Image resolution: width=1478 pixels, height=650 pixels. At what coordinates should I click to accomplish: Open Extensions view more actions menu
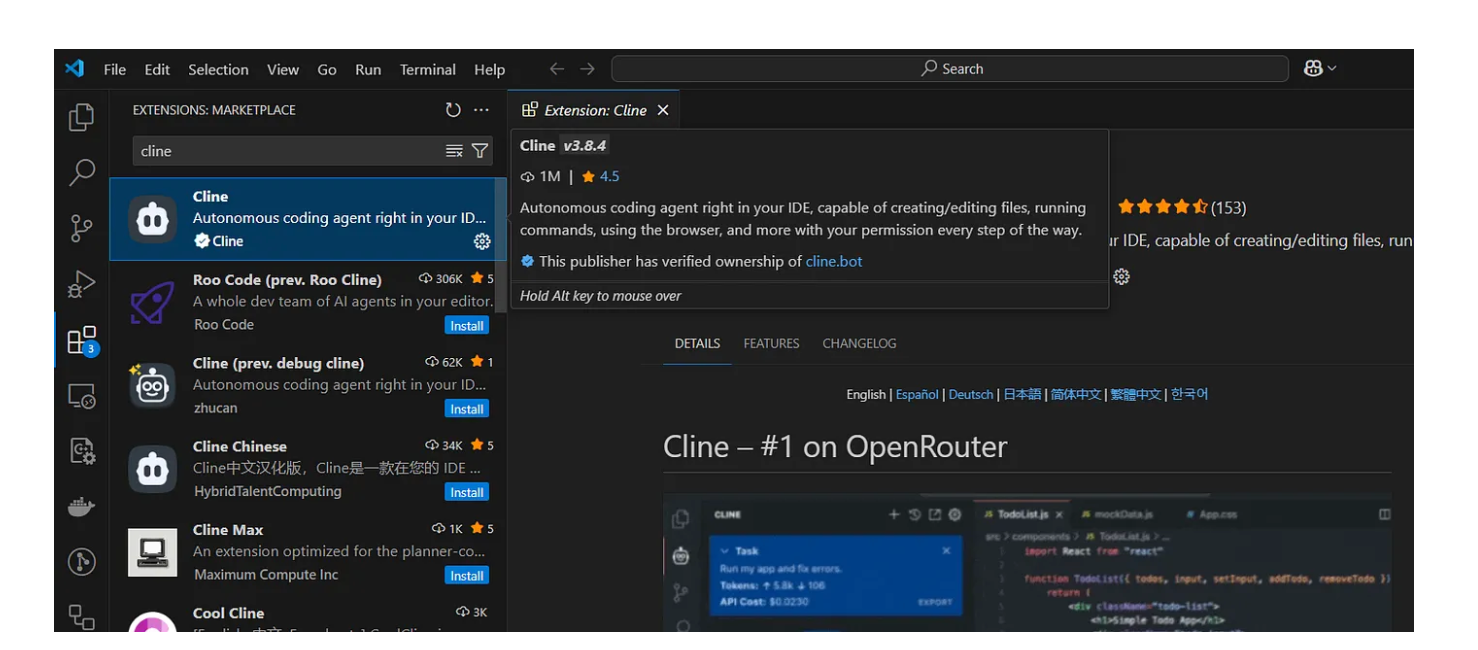(x=481, y=110)
